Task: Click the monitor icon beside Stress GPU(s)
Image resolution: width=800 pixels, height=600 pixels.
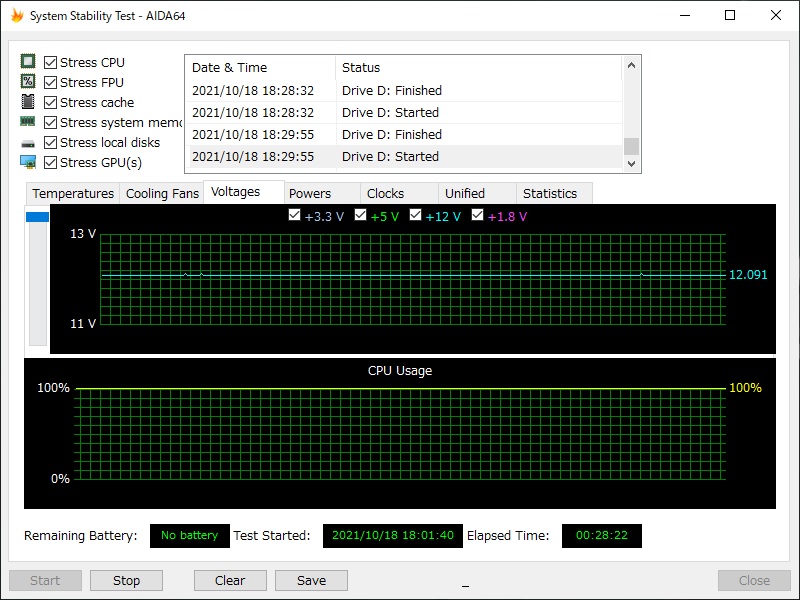Action: pos(28,162)
